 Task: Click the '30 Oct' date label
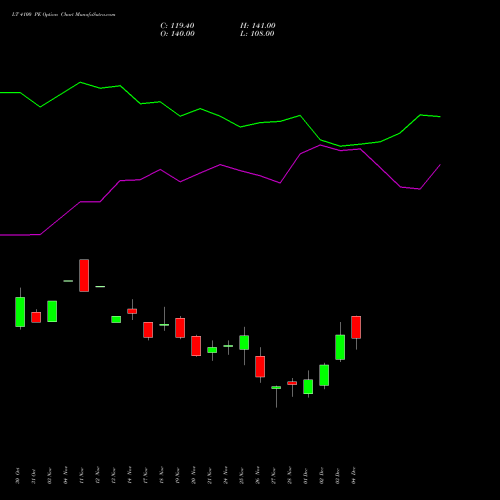[18, 476]
